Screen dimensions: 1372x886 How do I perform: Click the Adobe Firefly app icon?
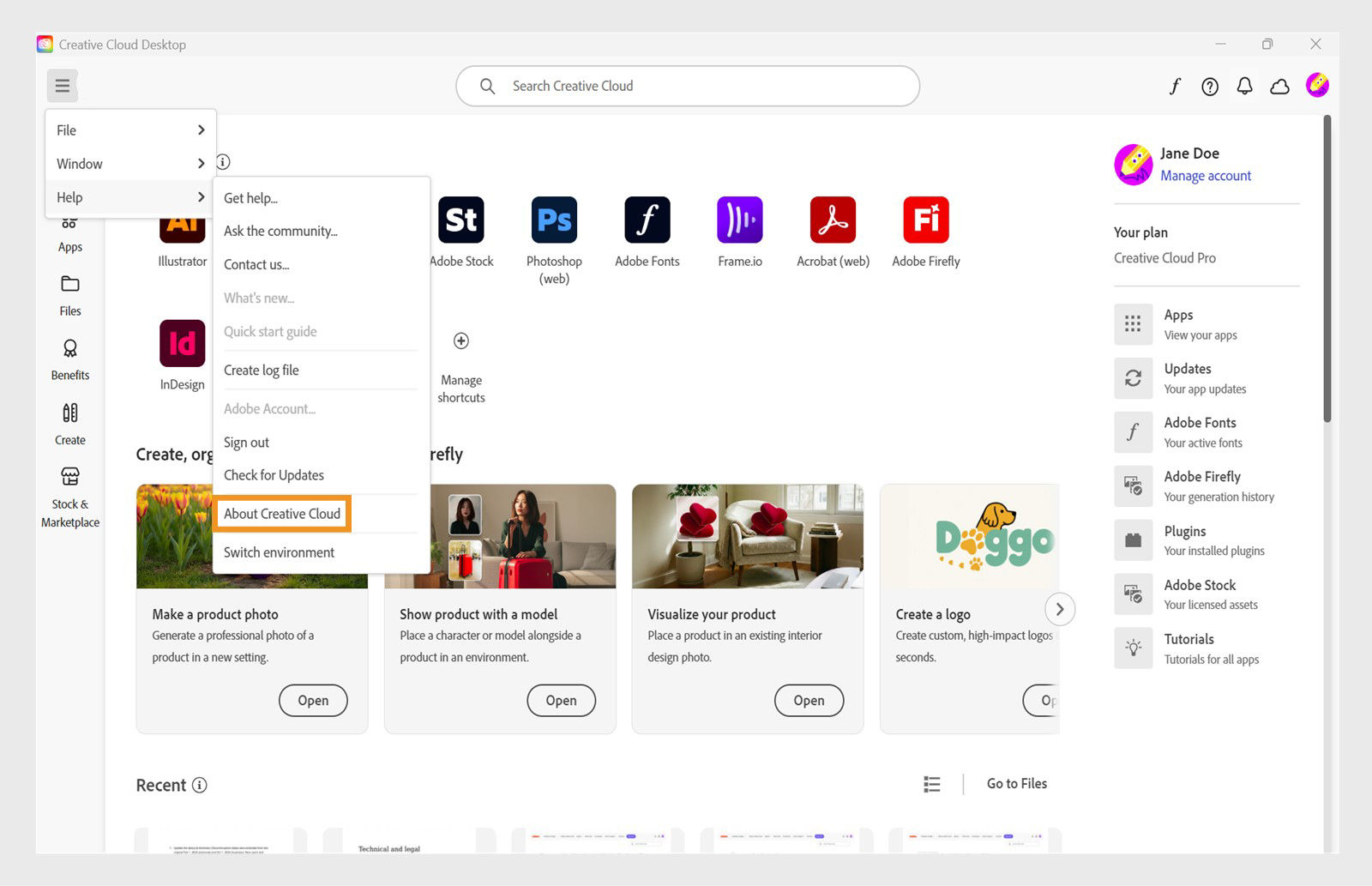[x=925, y=220]
